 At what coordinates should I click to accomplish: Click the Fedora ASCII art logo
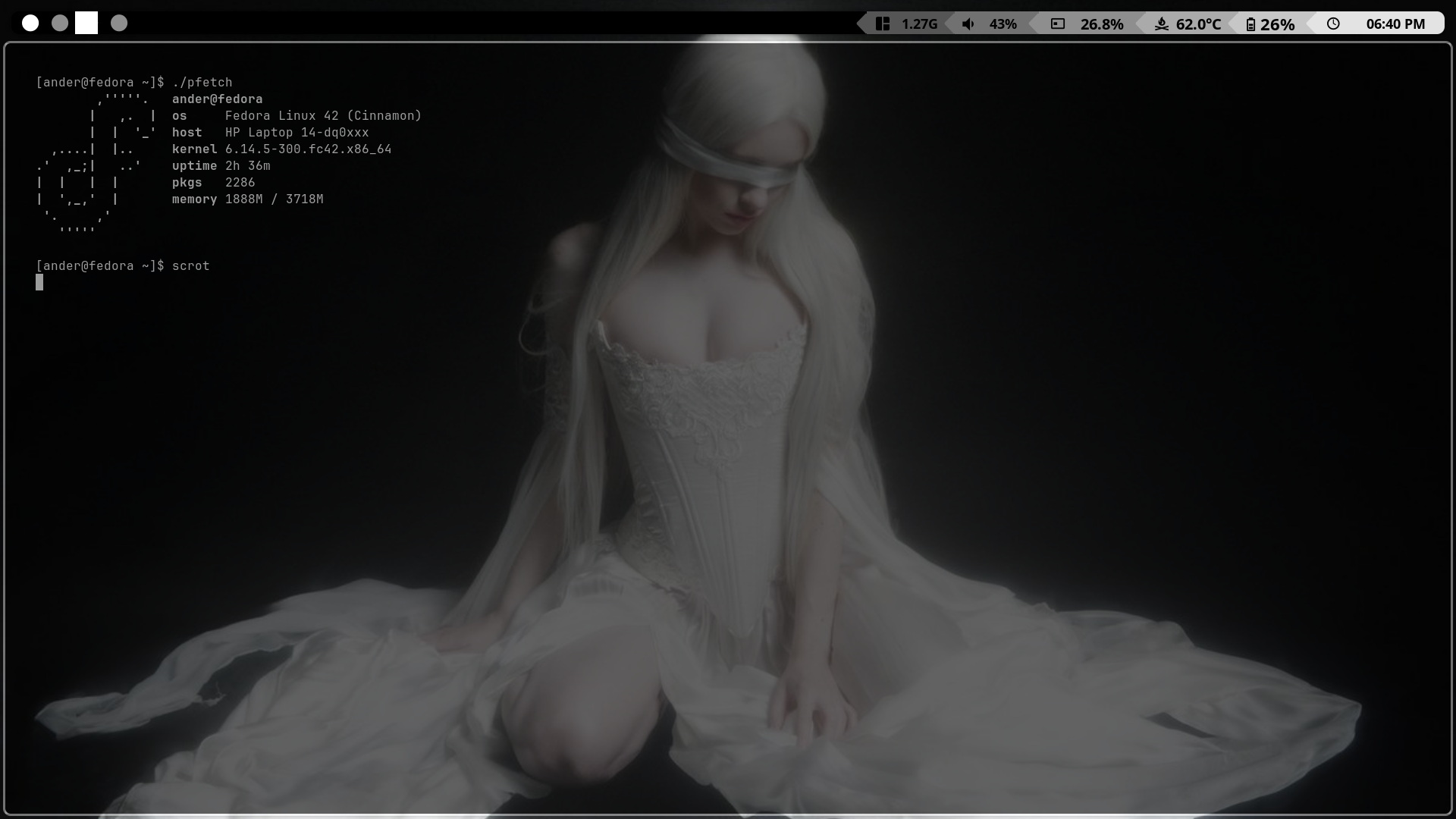(x=96, y=165)
